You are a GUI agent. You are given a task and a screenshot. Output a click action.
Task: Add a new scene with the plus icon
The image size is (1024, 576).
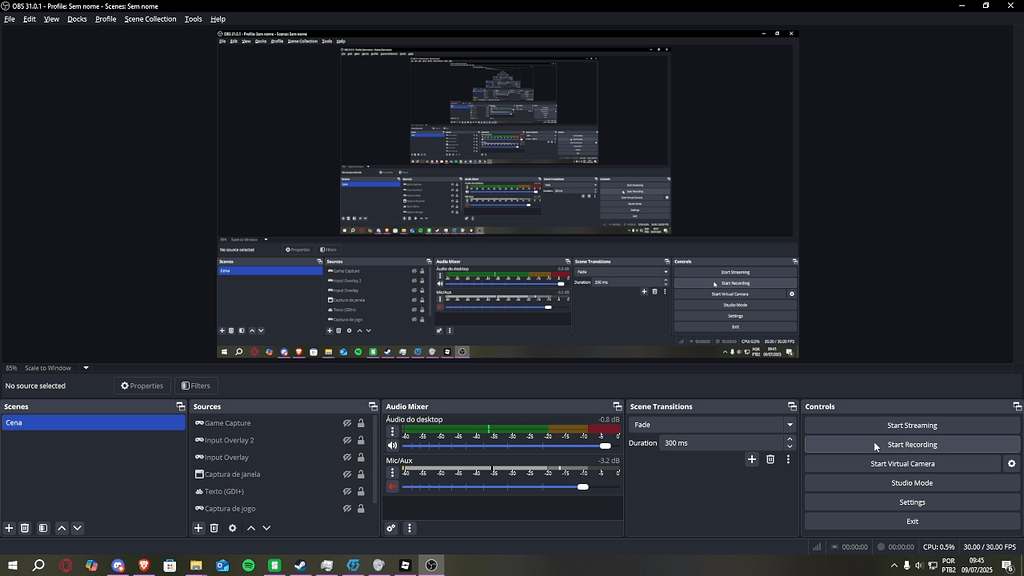pyautogui.click(x=10, y=528)
